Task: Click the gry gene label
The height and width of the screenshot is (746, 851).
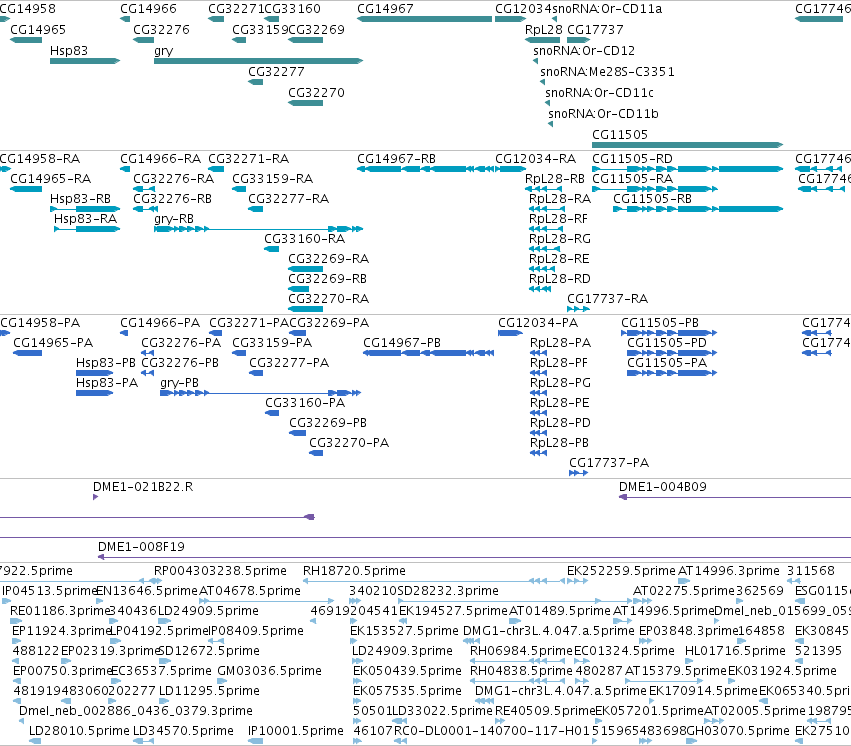Action: (163, 51)
